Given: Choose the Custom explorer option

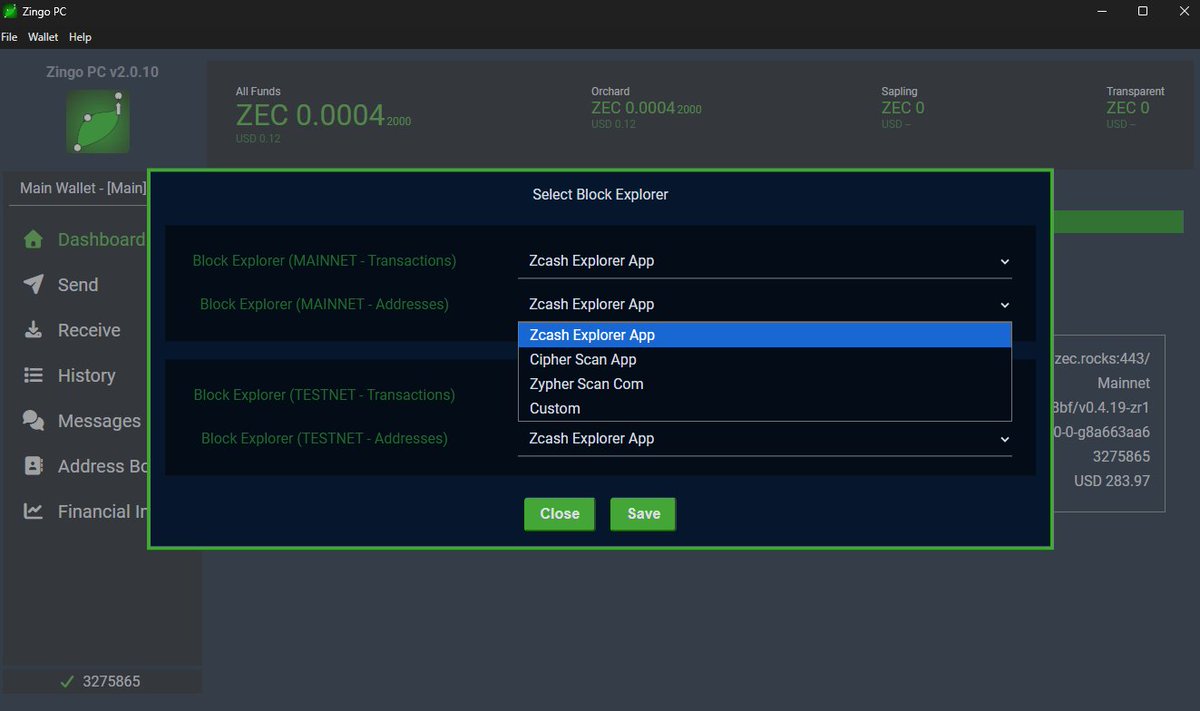Looking at the screenshot, I should tap(765, 408).
